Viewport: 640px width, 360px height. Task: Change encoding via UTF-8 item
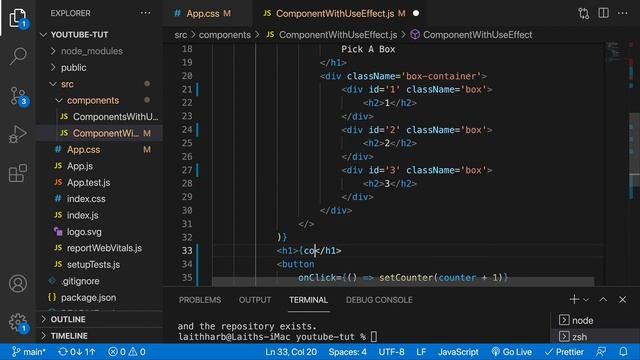[x=391, y=352]
